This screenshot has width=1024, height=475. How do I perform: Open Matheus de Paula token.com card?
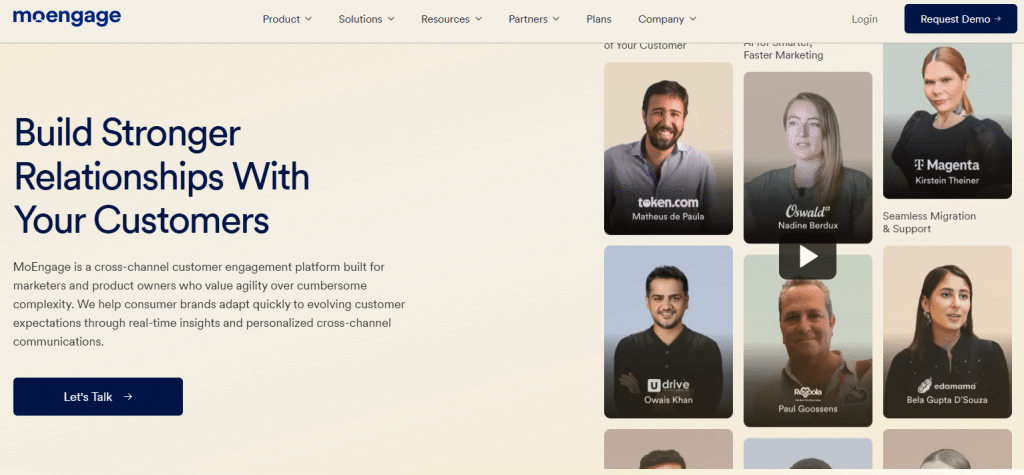pos(668,148)
